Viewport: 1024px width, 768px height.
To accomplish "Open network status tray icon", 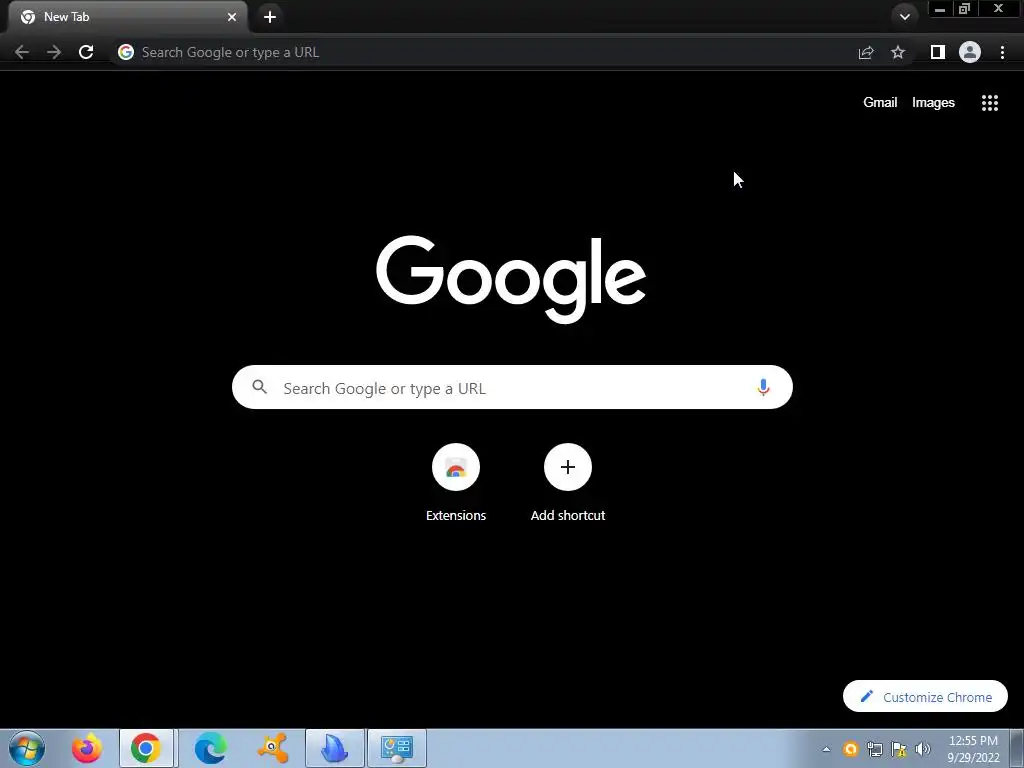I will [x=874, y=749].
